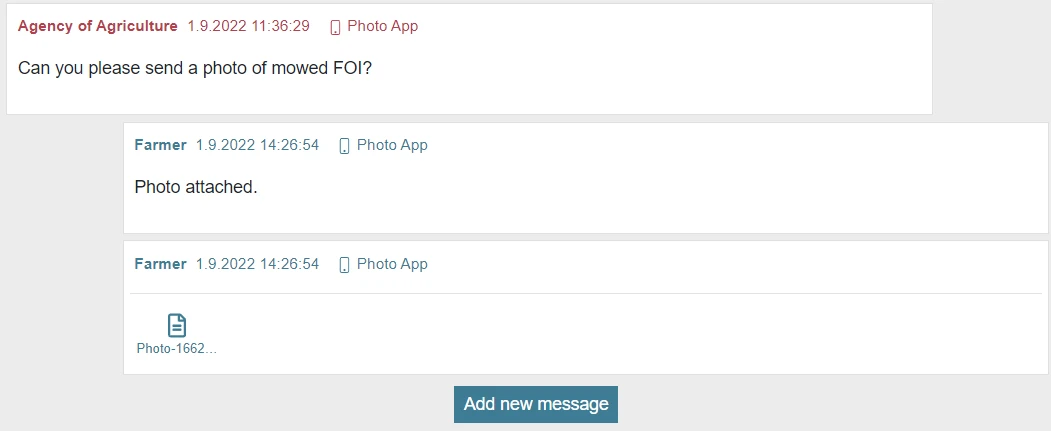Click phone icon in the attachment message header

[x=344, y=265]
